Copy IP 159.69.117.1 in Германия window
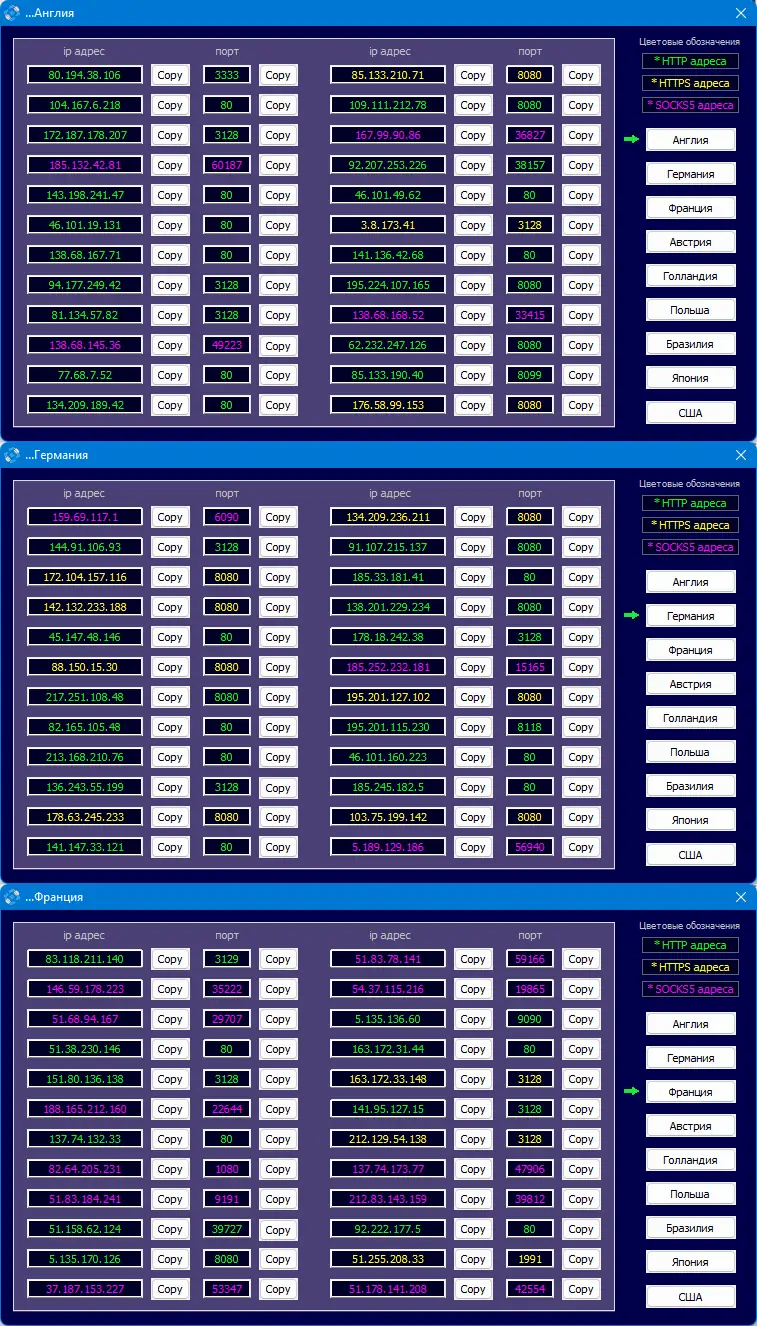Image resolution: width=757 pixels, height=1326 pixels. (x=170, y=517)
